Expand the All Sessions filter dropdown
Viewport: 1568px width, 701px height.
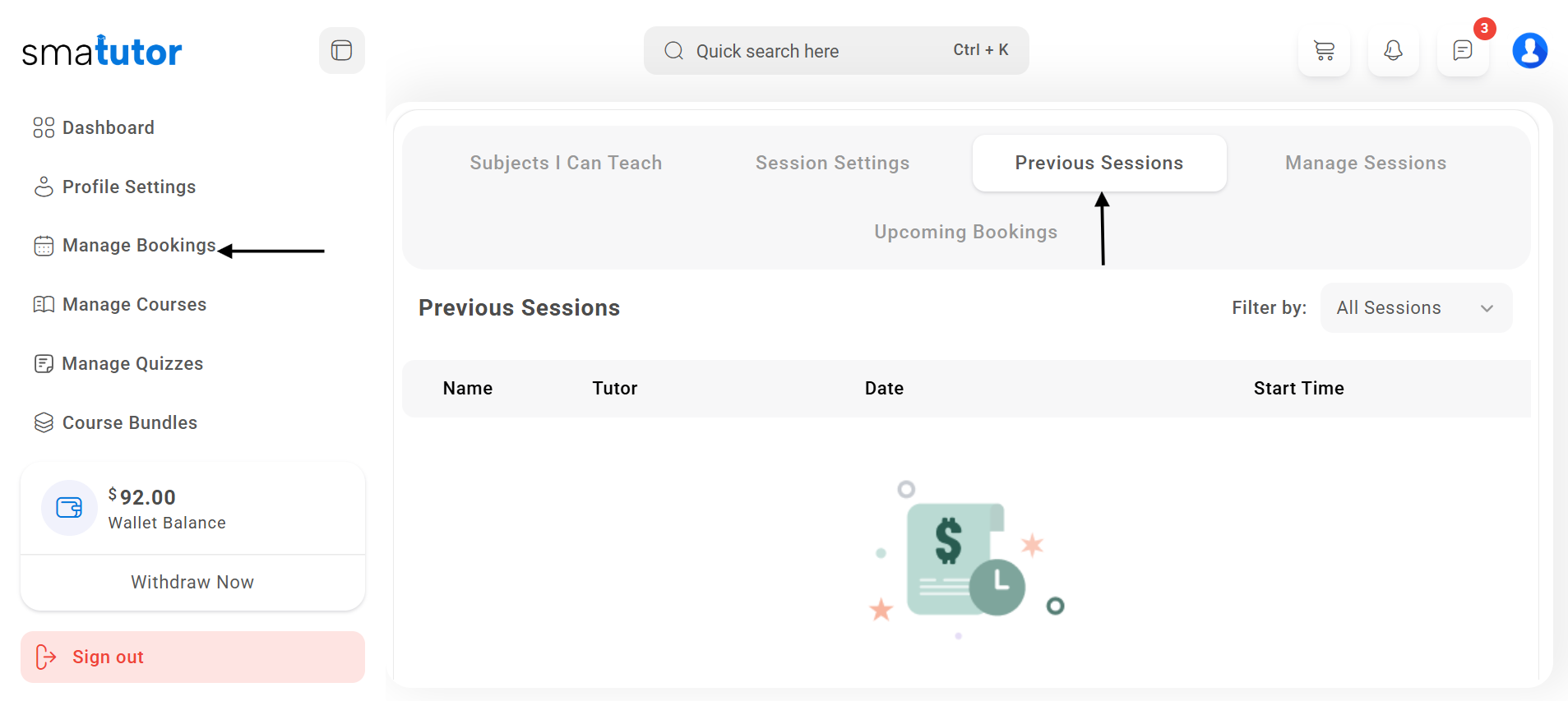click(1414, 308)
